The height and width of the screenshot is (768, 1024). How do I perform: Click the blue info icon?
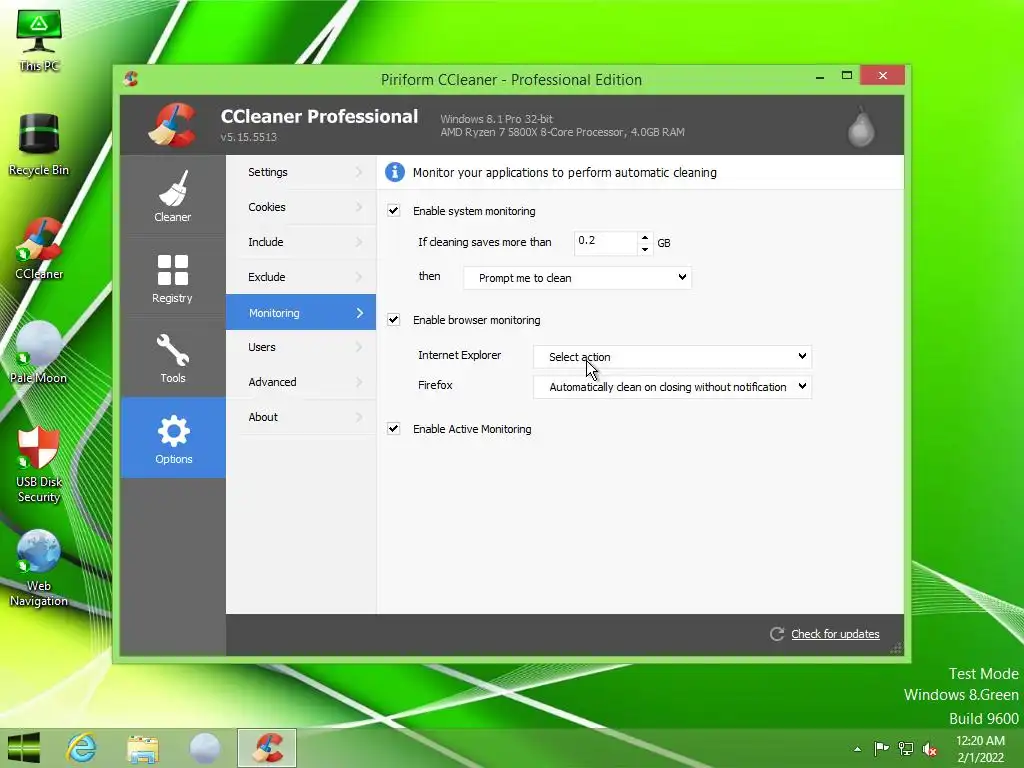(394, 172)
